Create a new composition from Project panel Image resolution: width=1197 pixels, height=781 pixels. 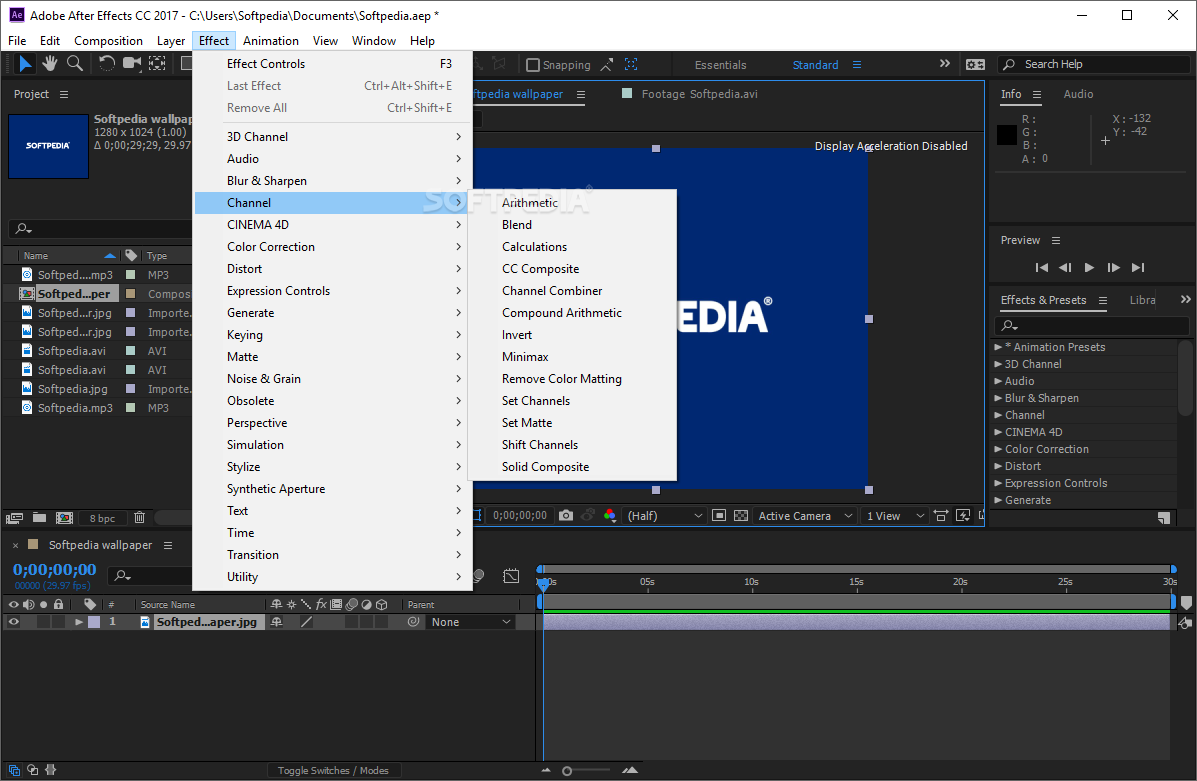point(65,518)
